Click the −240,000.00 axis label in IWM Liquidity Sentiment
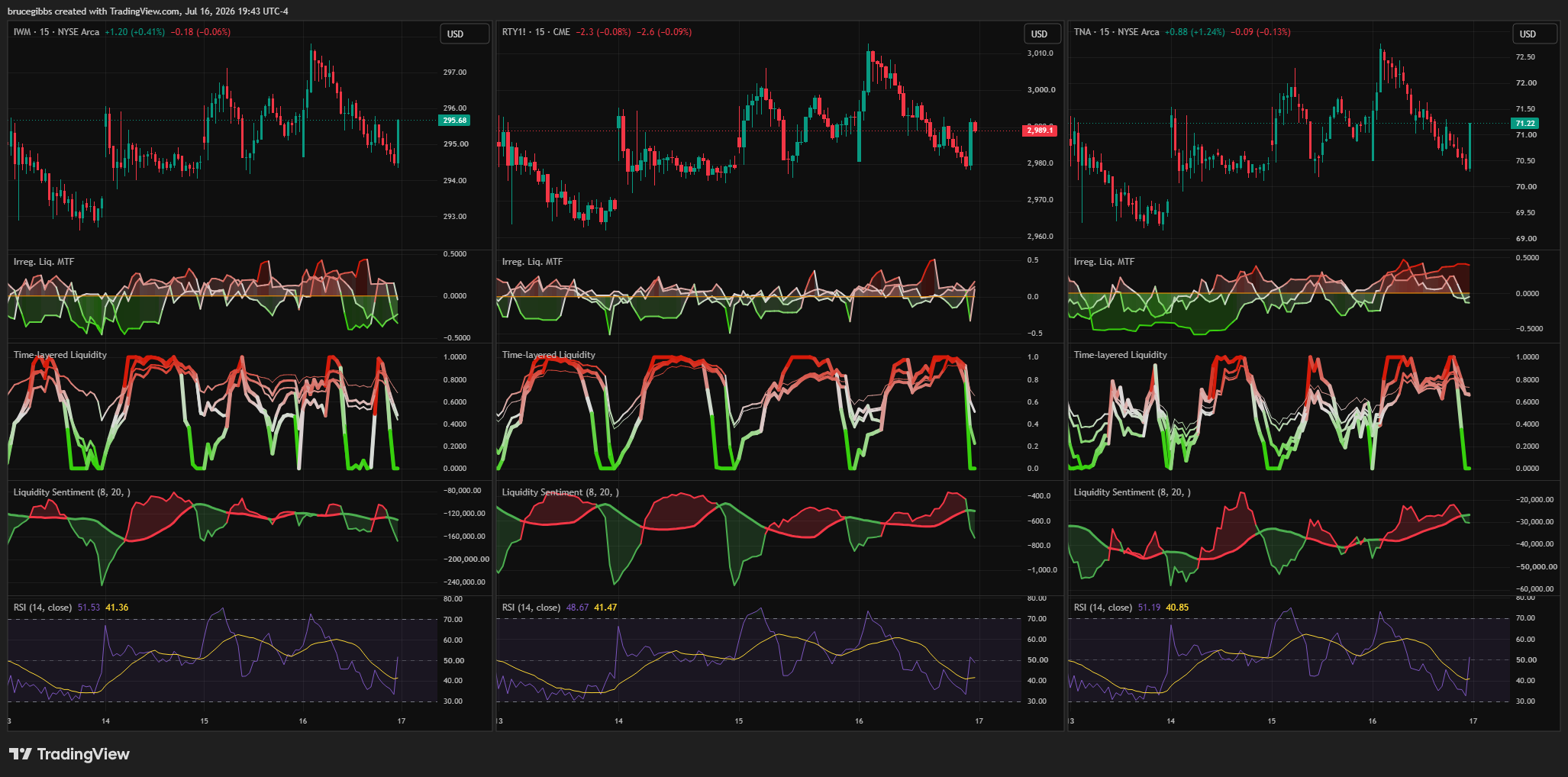 [464, 582]
